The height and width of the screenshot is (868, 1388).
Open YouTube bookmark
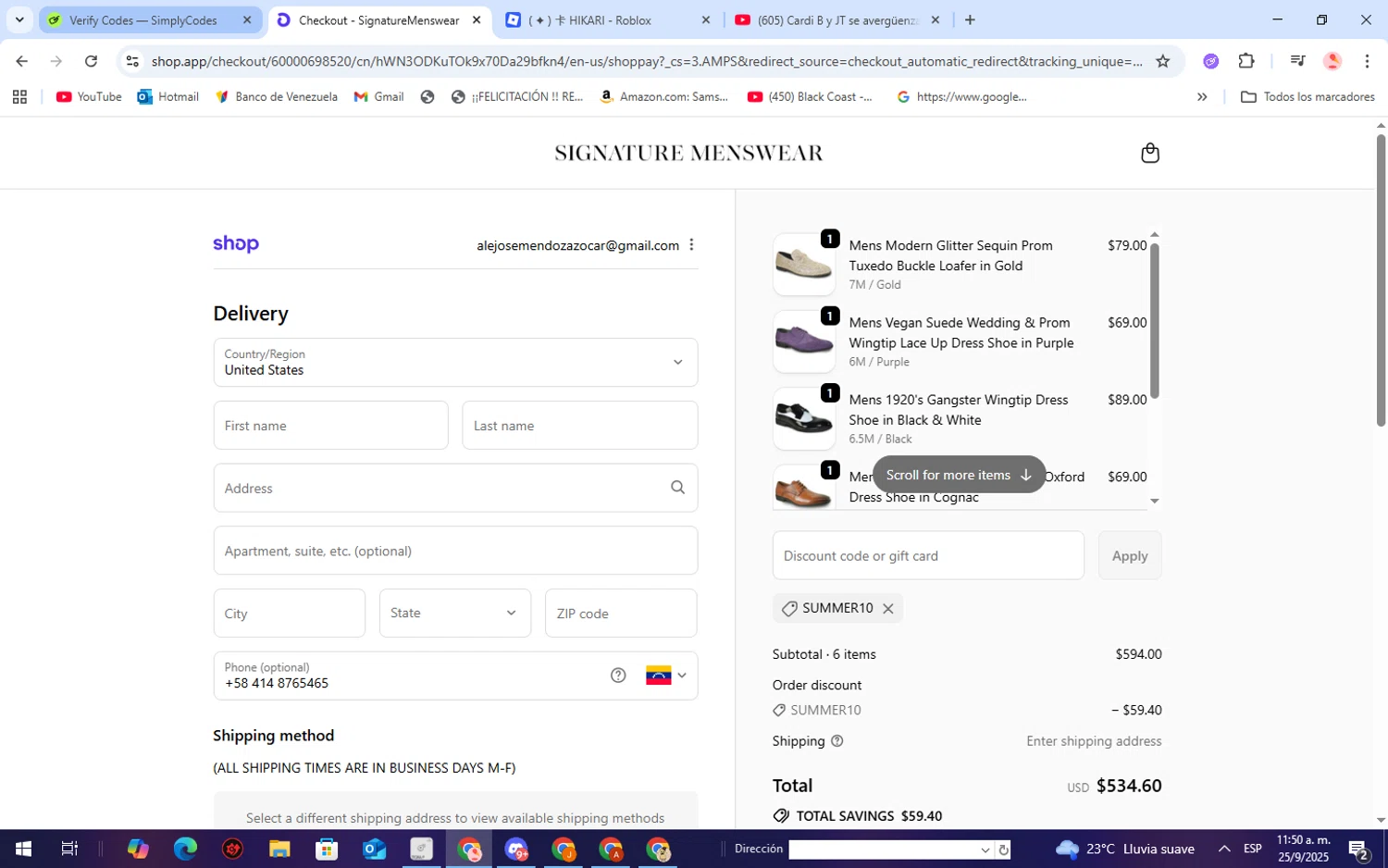pos(89,96)
